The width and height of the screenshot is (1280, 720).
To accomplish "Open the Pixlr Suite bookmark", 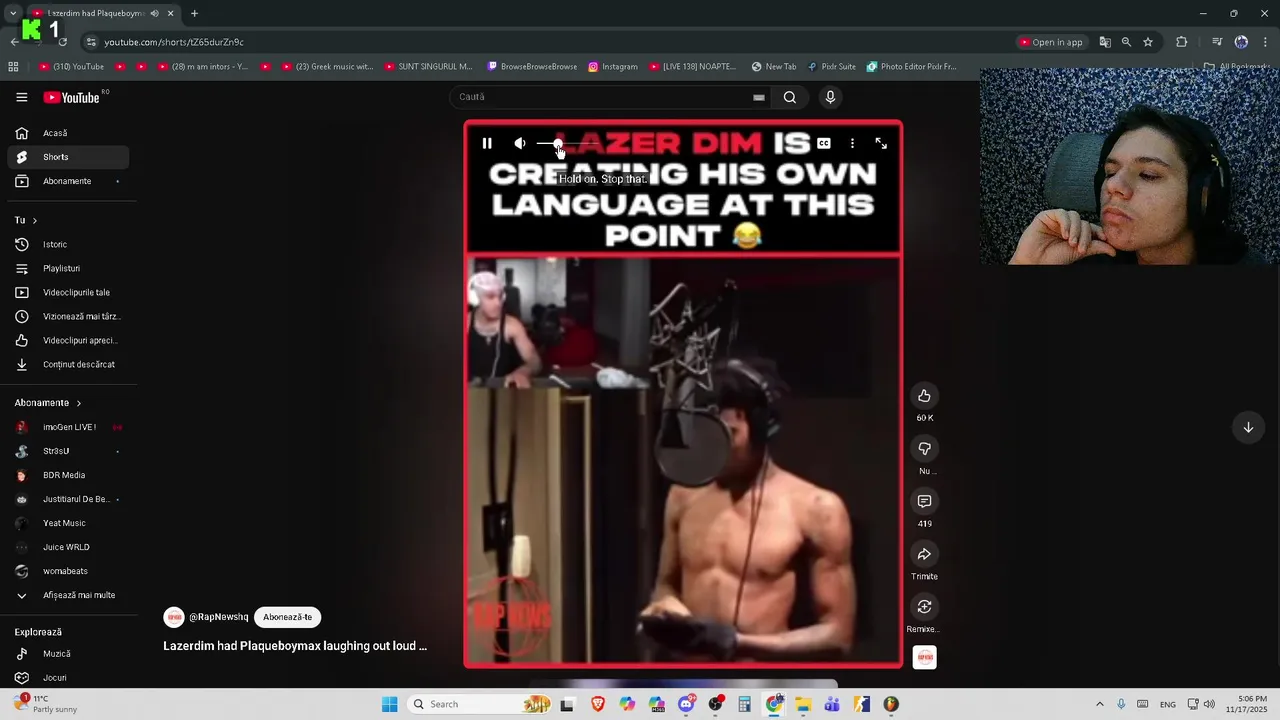I will [832, 67].
